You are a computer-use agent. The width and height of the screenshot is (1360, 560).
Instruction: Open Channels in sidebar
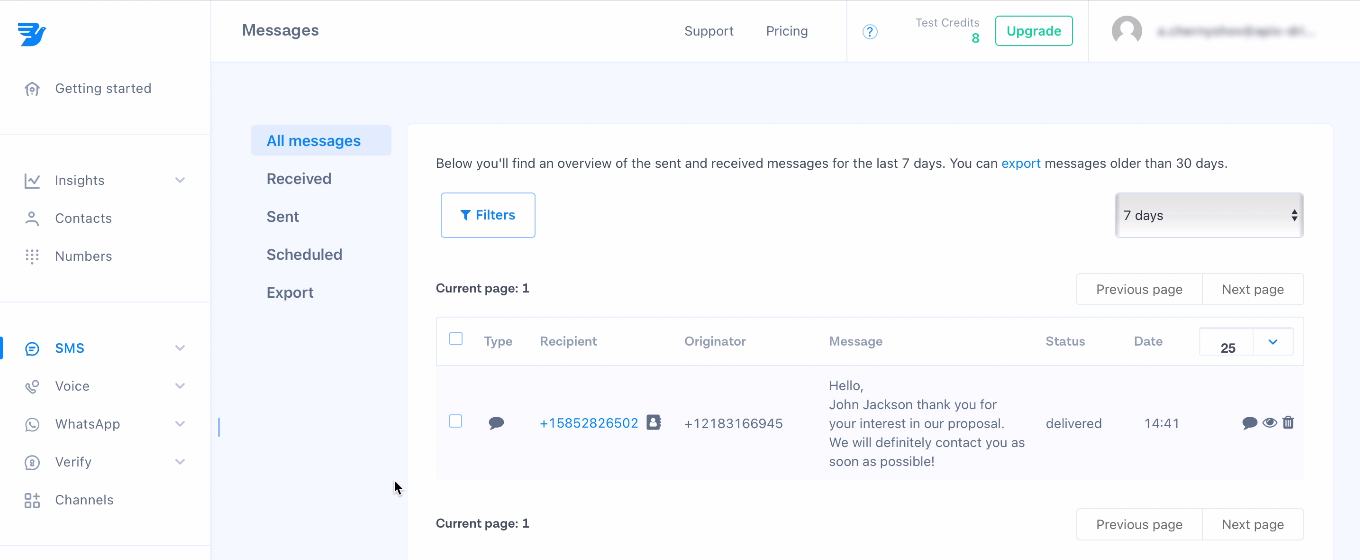[84, 500]
